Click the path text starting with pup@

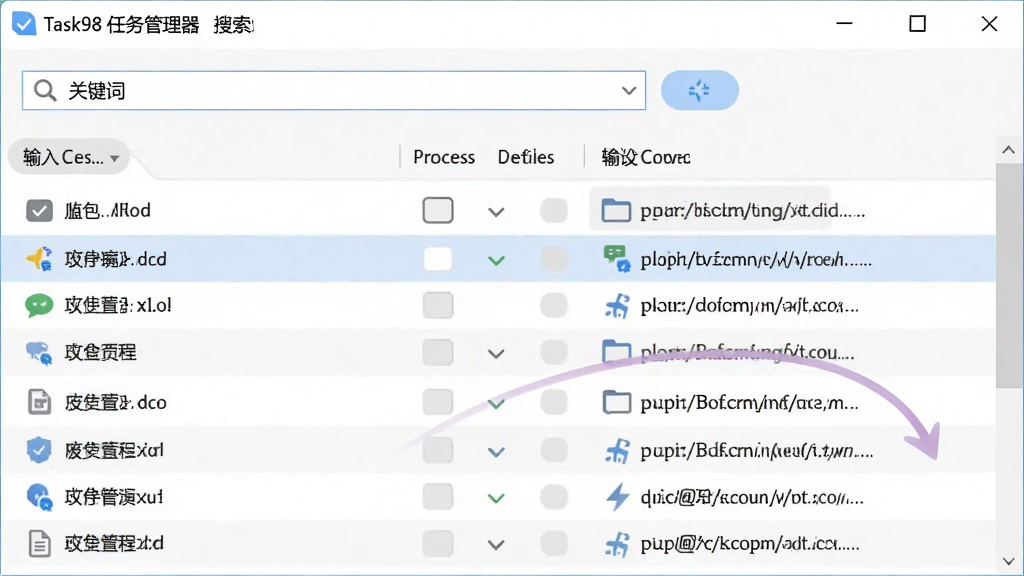pyautogui.click(x=750, y=544)
